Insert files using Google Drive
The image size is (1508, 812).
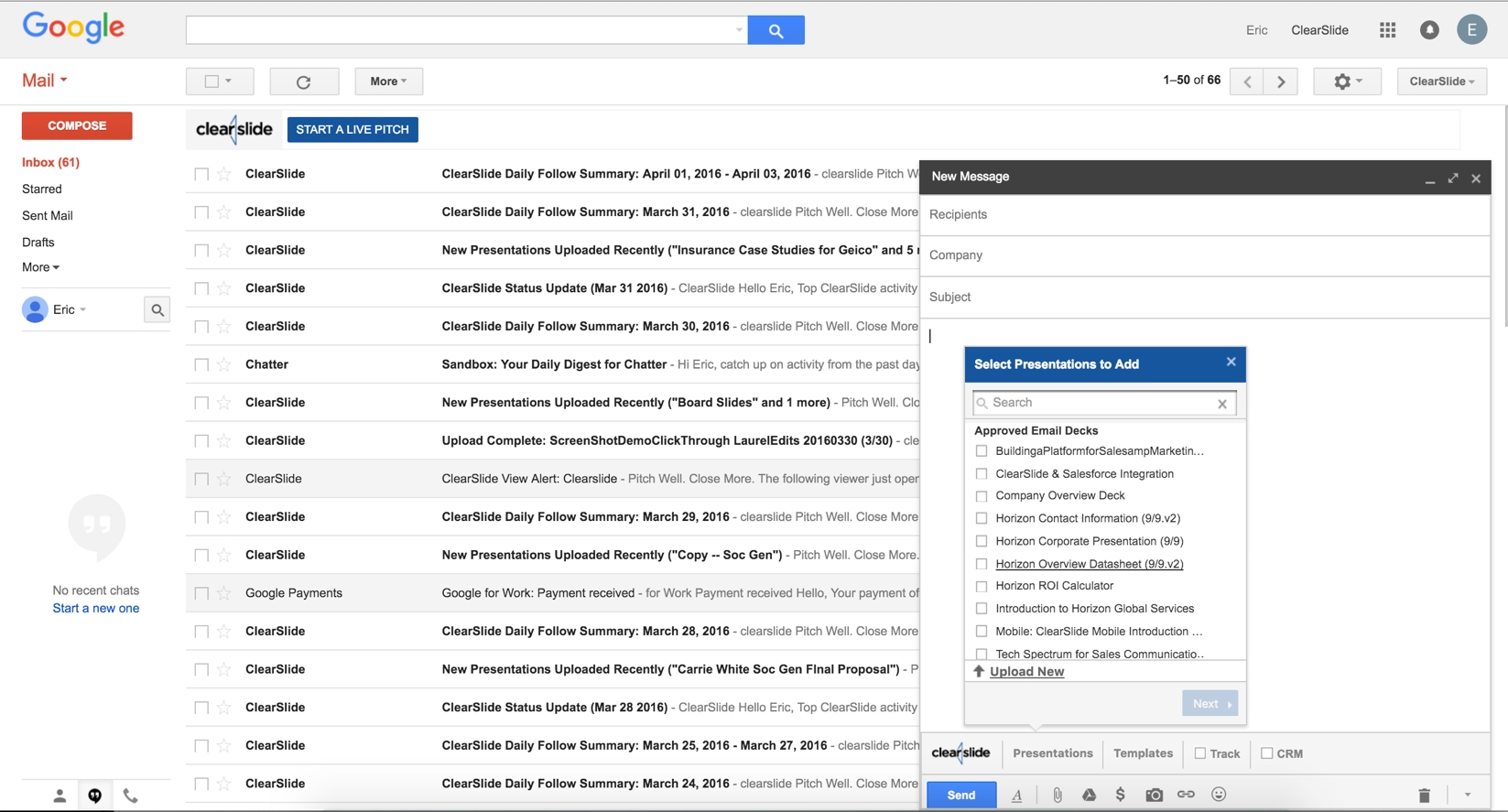(1089, 795)
